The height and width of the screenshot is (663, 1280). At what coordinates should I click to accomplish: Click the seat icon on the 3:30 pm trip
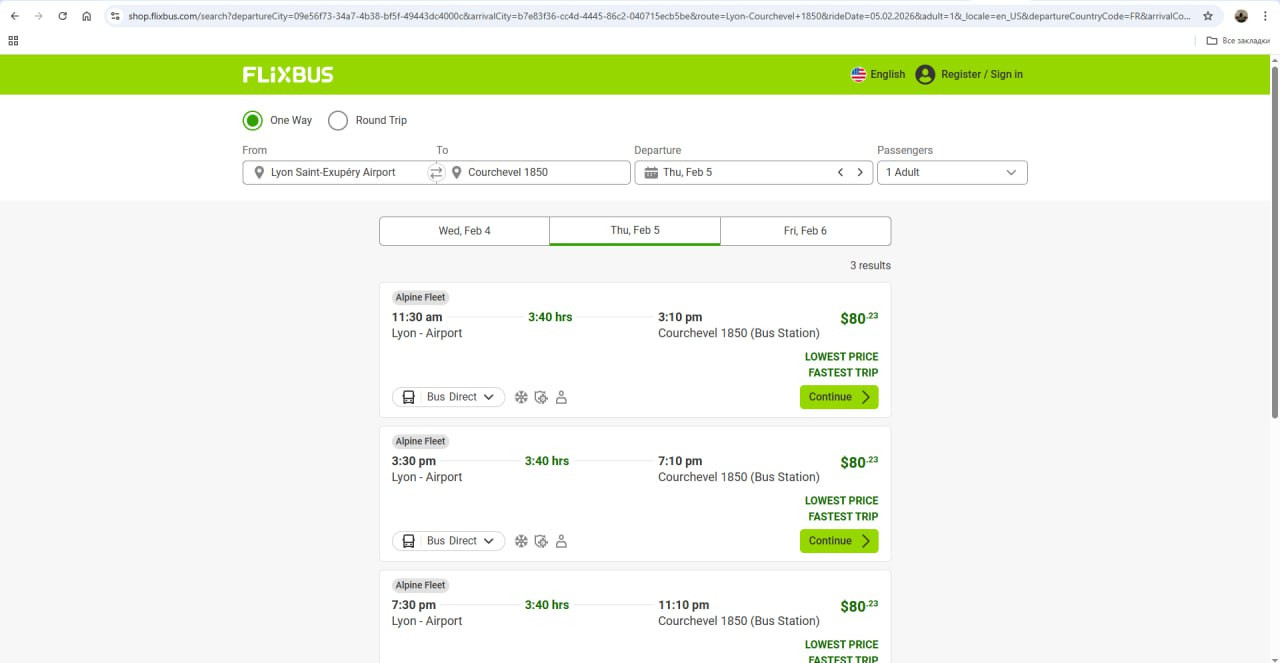561,541
